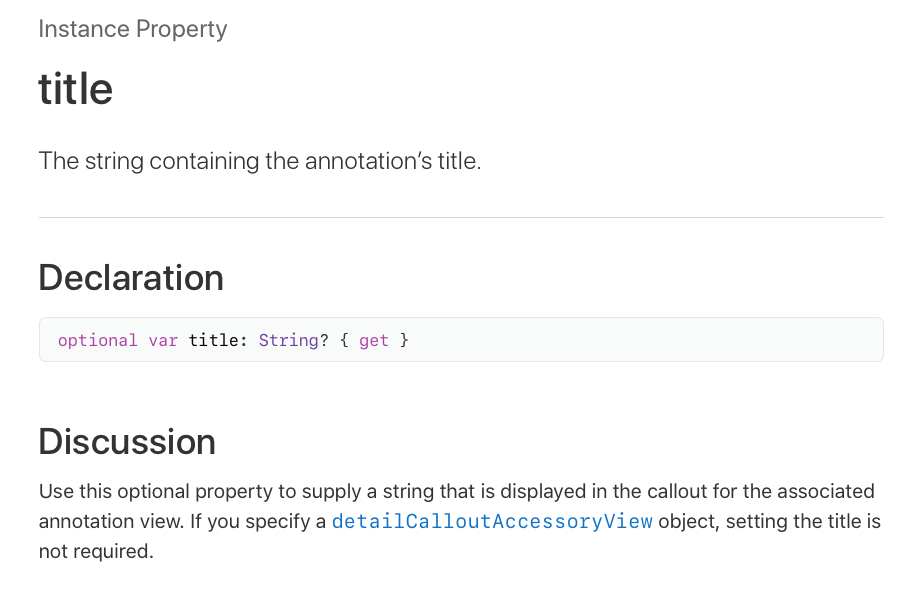Click the horizontal divider below summary

[461, 218]
